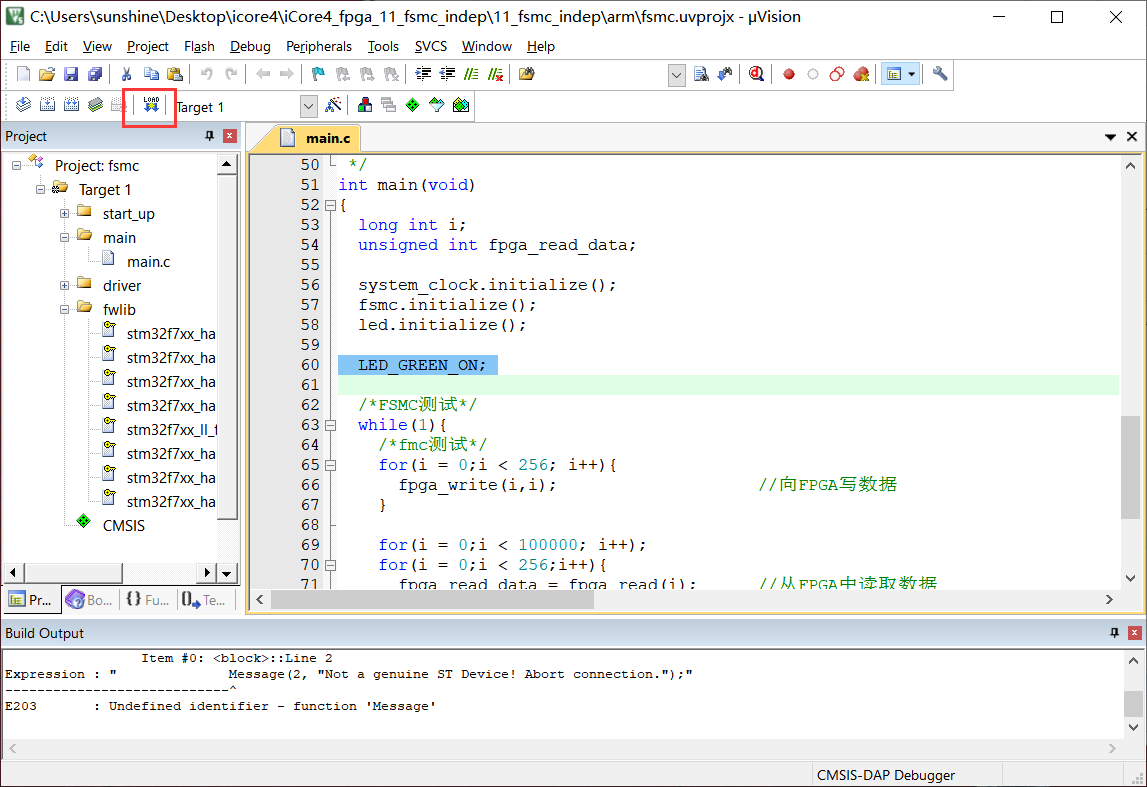Viewport: 1147px width, 787px height.
Task: Click the Cut scissors icon
Action: (127, 74)
